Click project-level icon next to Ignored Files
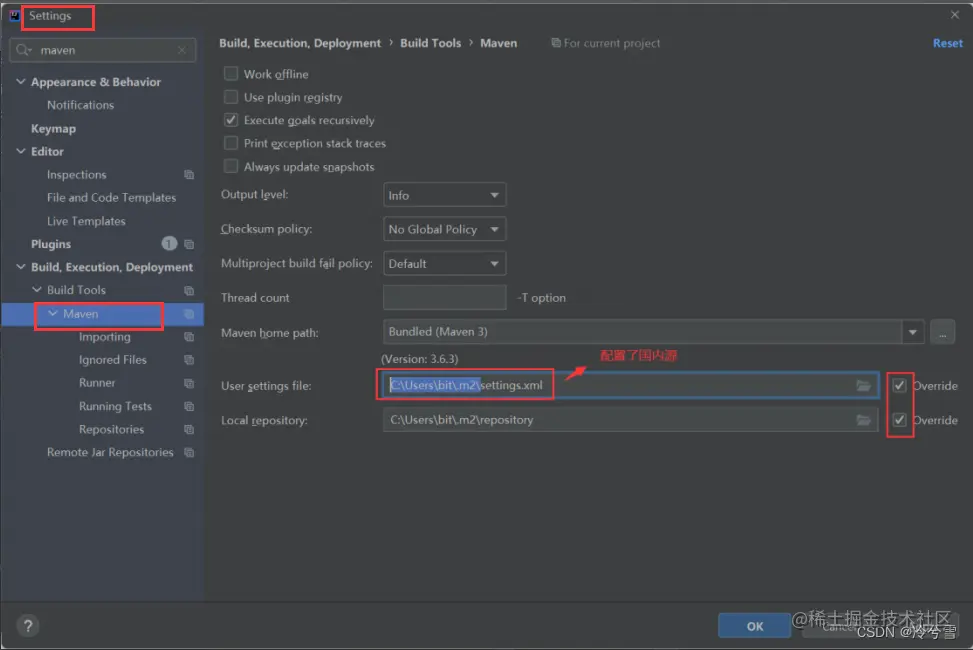973x650 pixels. (x=189, y=360)
